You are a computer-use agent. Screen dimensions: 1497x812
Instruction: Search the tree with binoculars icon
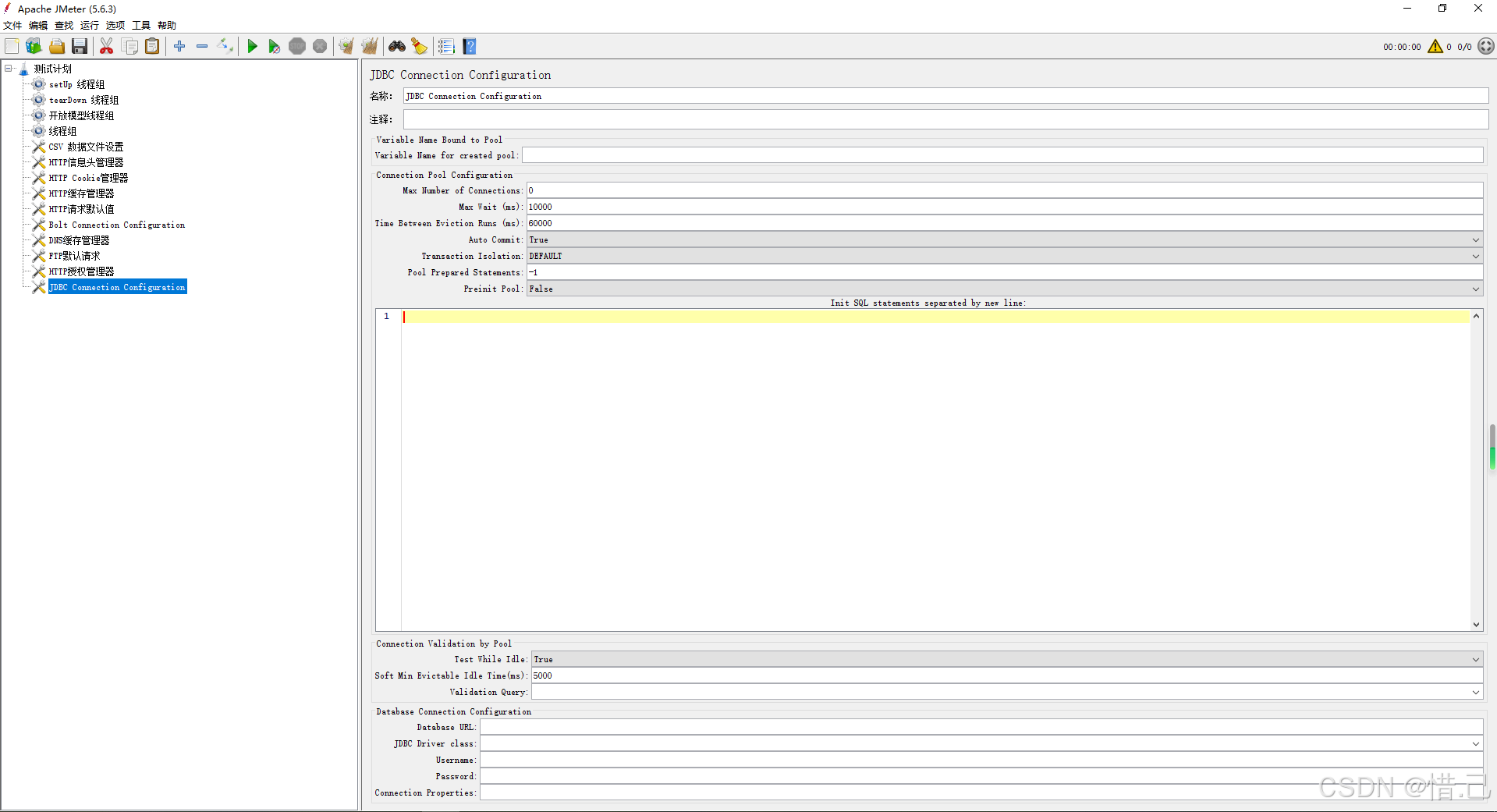click(x=397, y=47)
